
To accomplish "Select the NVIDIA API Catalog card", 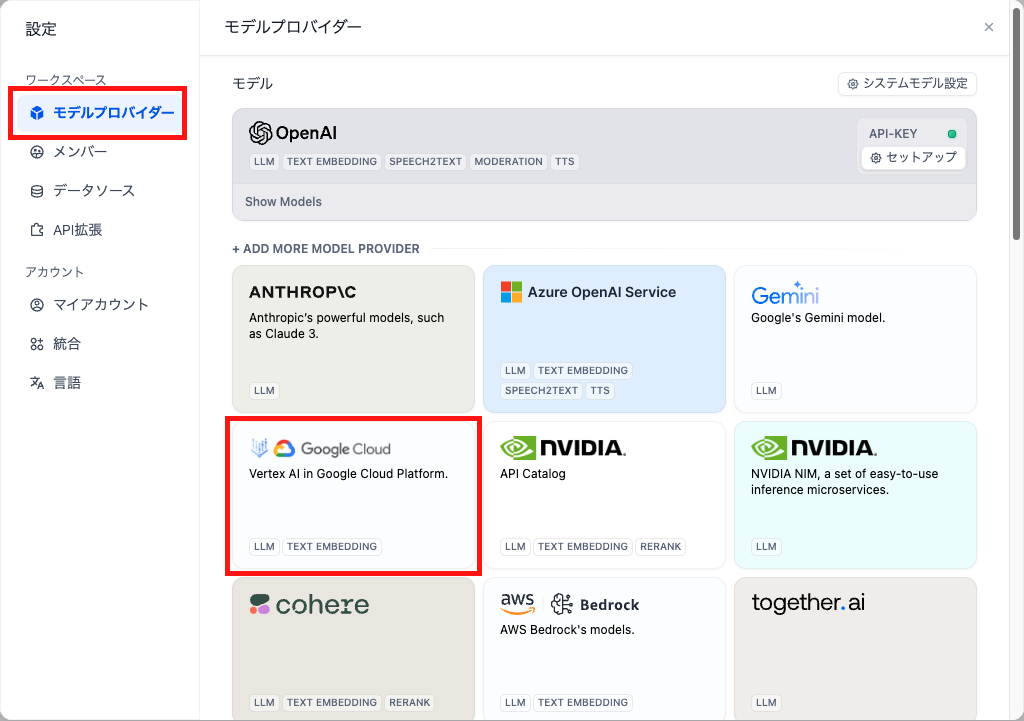I will click(604, 495).
